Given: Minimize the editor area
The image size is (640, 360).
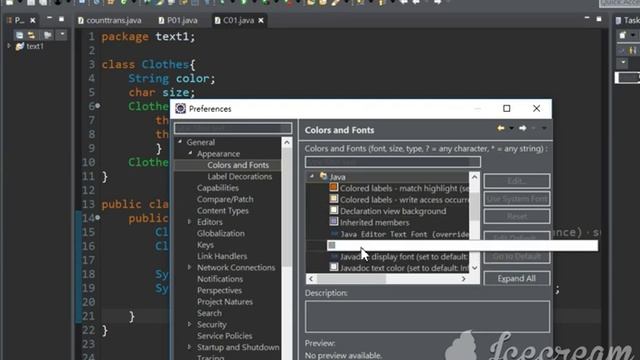Looking at the screenshot, I should coord(587,18).
